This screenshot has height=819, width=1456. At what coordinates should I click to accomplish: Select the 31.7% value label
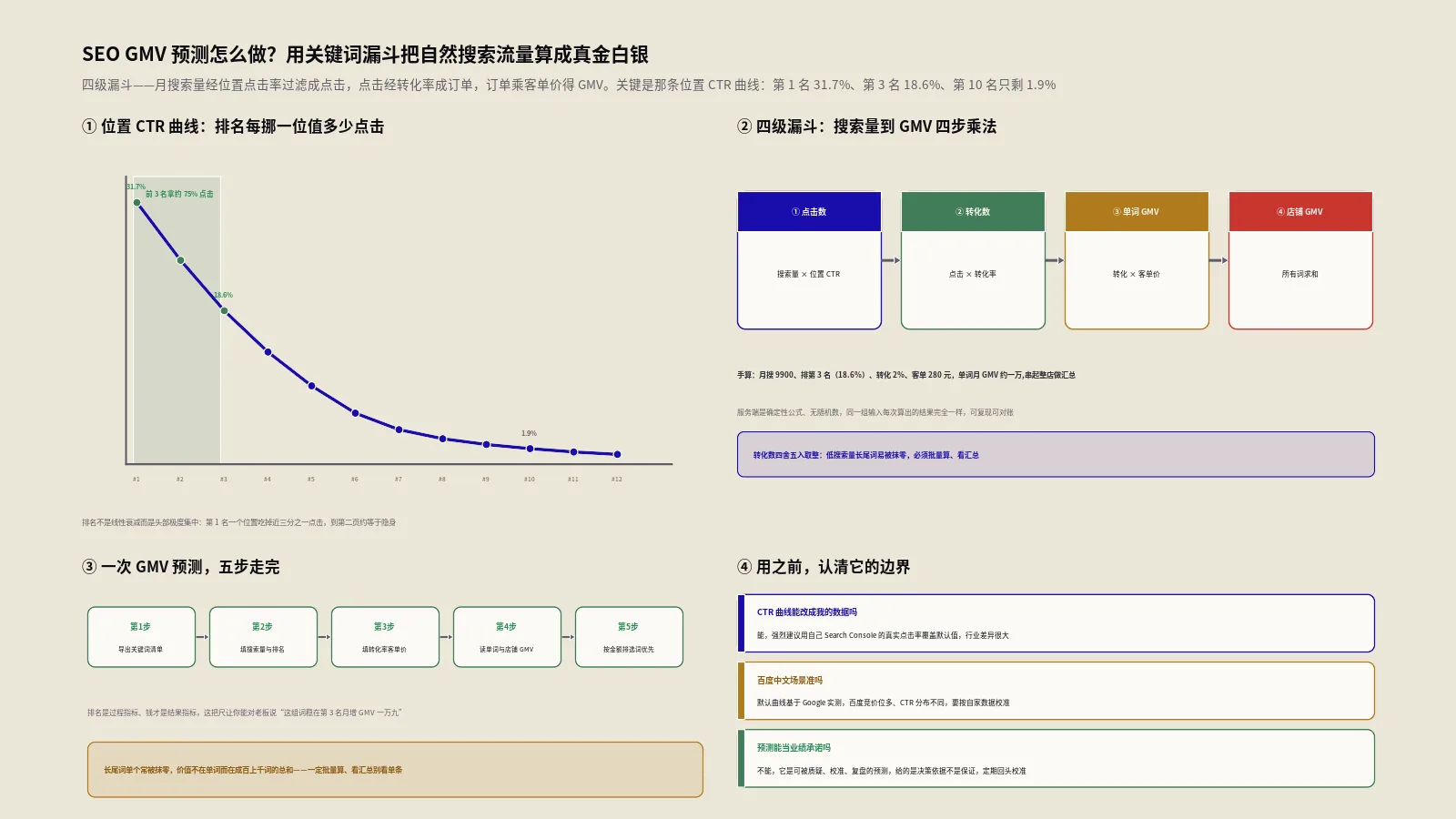coord(136,187)
